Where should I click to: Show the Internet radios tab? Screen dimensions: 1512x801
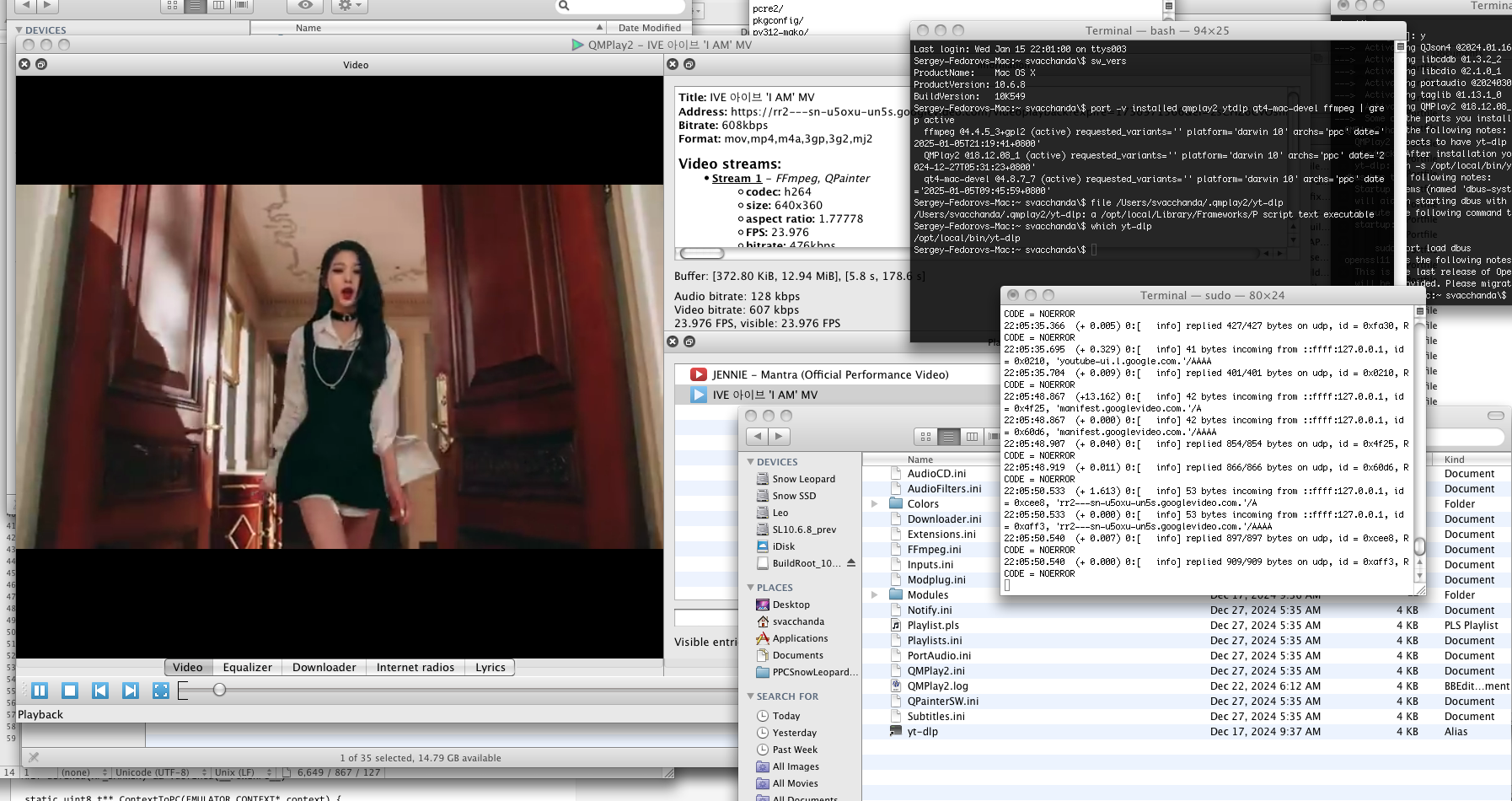pos(416,667)
